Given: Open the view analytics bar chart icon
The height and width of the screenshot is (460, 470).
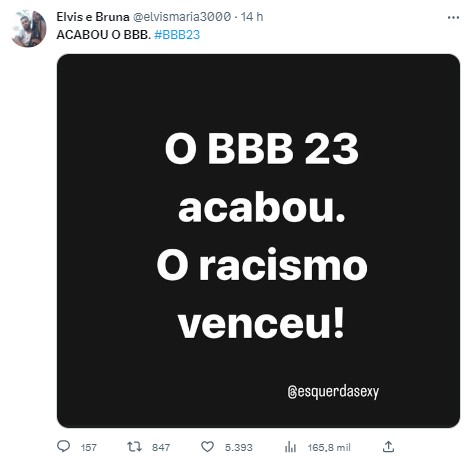Looking at the screenshot, I should (x=290, y=446).
